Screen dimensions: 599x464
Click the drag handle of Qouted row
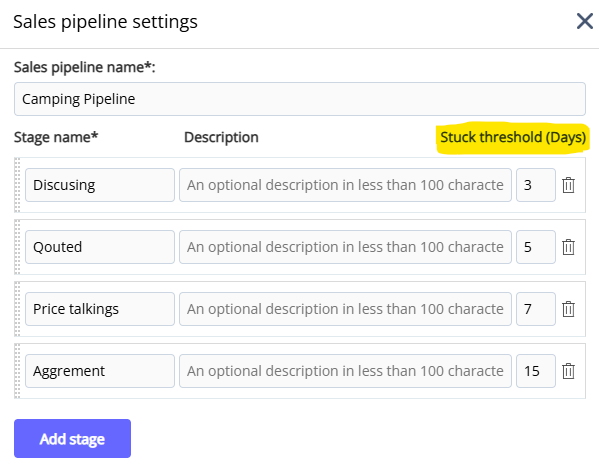pos(17,247)
